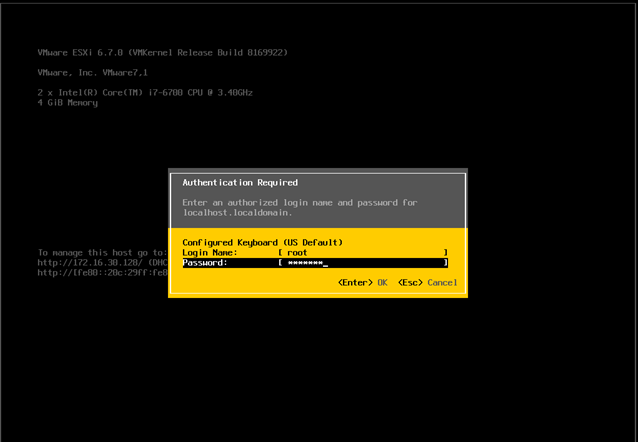Screen dimensions: 638x442
Task: Click the localhost.localdomain hostname text
Action: [237, 212]
